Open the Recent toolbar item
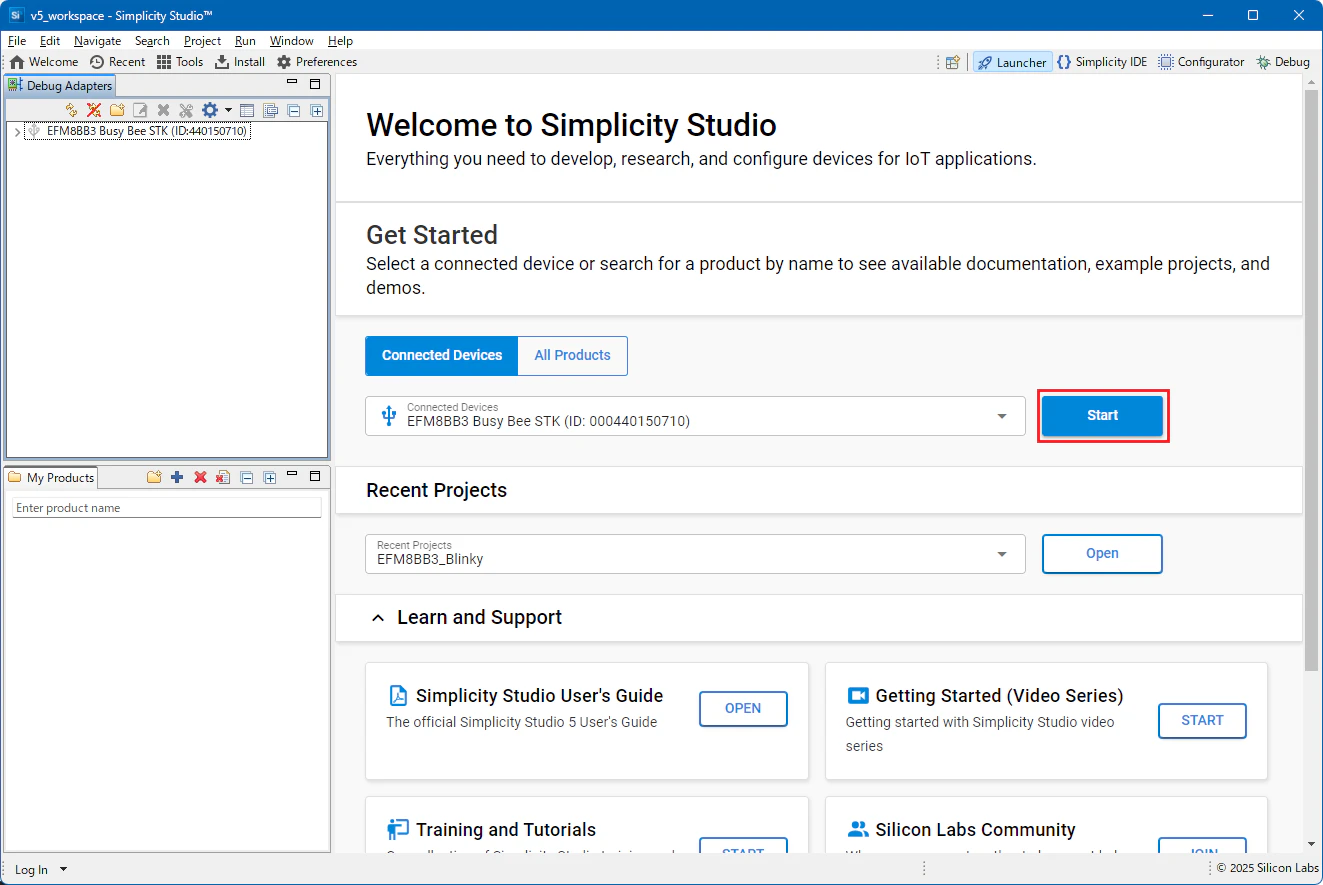Image resolution: width=1323 pixels, height=885 pixels. click(118, 62)
